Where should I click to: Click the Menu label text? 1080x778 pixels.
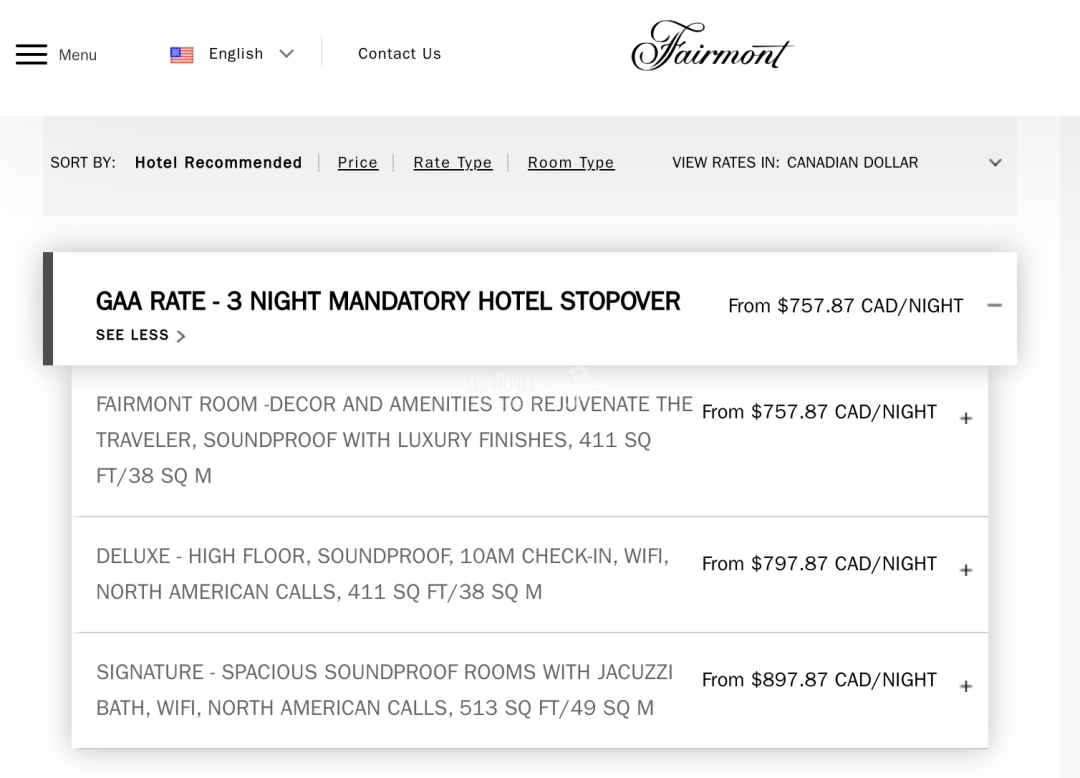pyautogui.click(x=77, y=55)
